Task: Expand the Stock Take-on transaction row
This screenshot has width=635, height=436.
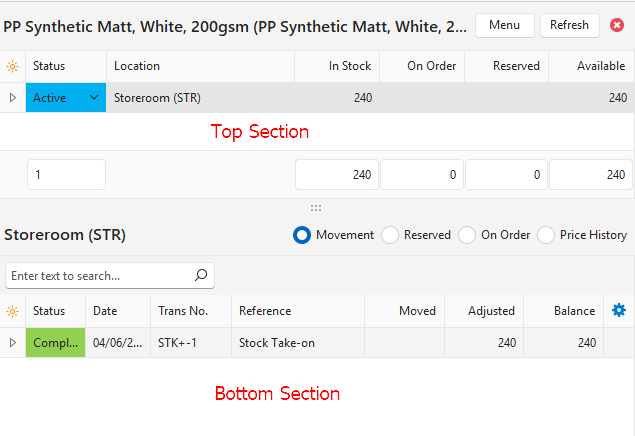Action: (x=12, y=343)
